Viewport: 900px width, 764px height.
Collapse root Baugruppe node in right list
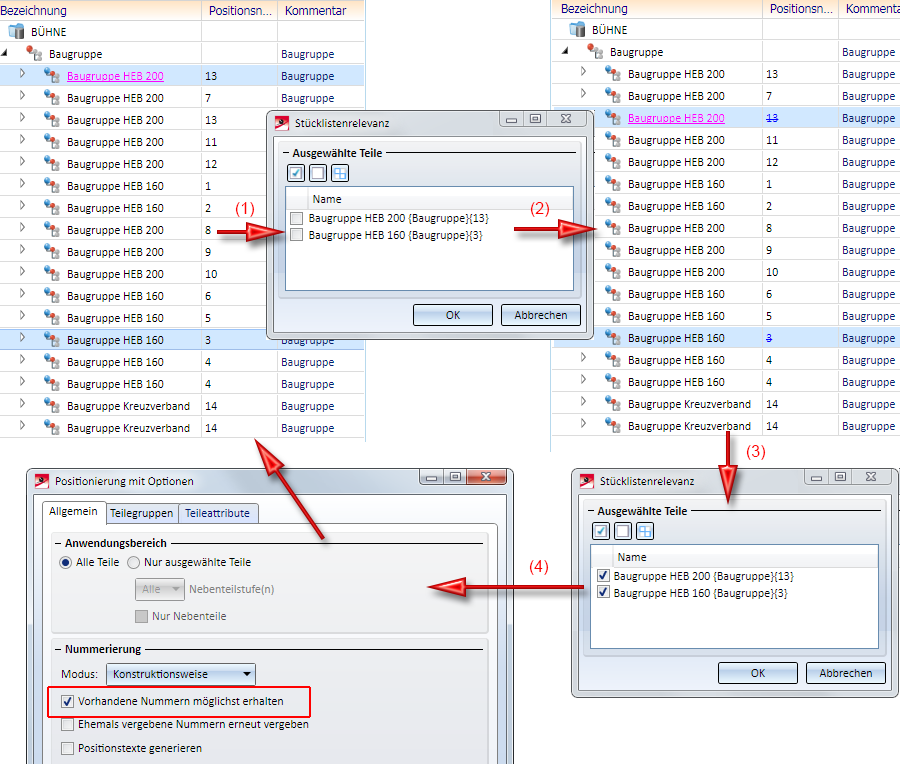(x=565, y=51)
